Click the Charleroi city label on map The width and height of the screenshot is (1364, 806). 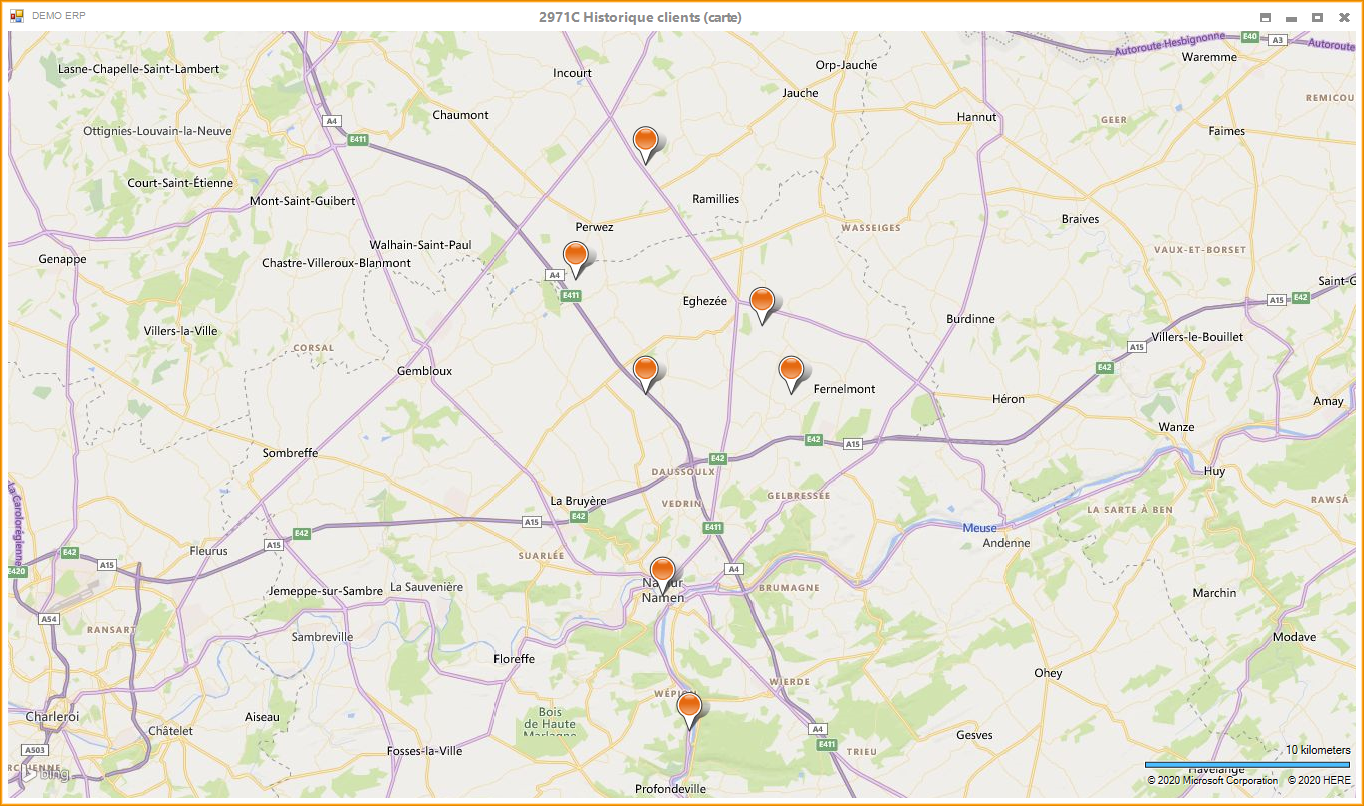pos(52,717)
